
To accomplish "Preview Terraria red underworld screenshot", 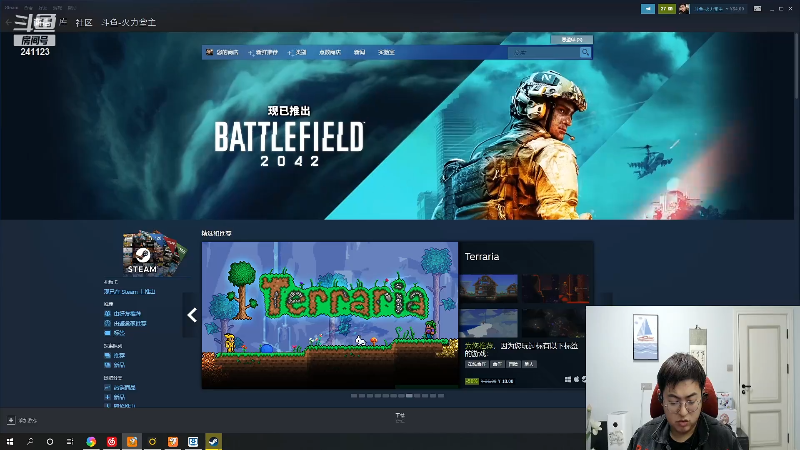I will (554, 288).
